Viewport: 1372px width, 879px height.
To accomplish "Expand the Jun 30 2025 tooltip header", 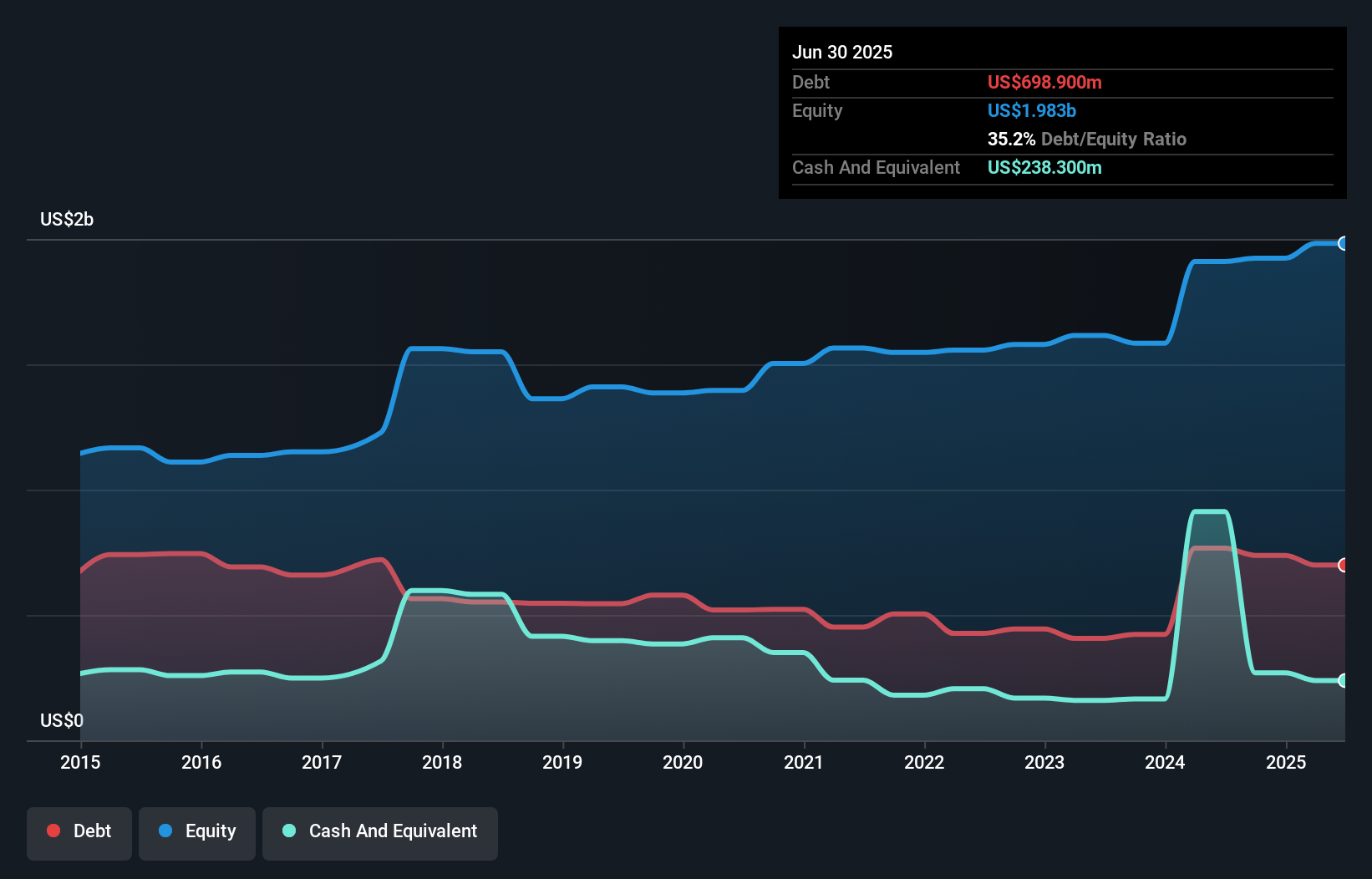I will 842,52.
